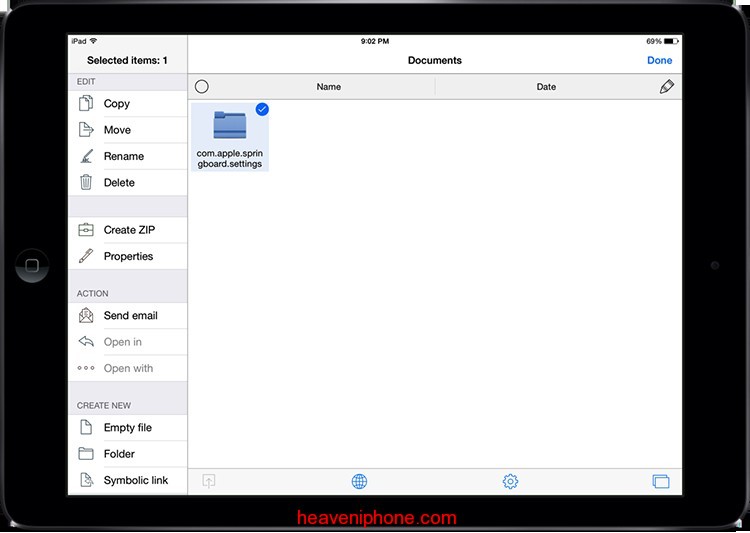The width and height of the screenshot is (750, 533).
Task: Tap the Move file icon
Action: click(87, 130)
